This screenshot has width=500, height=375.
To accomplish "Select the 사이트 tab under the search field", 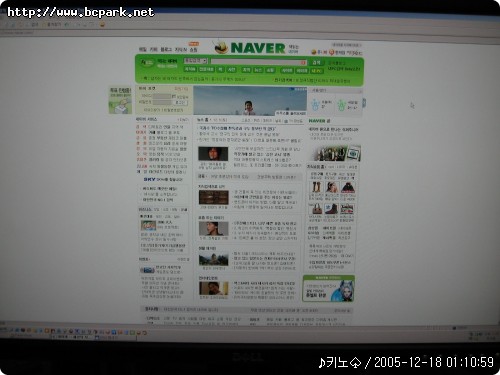I will (x=287, y=71).
